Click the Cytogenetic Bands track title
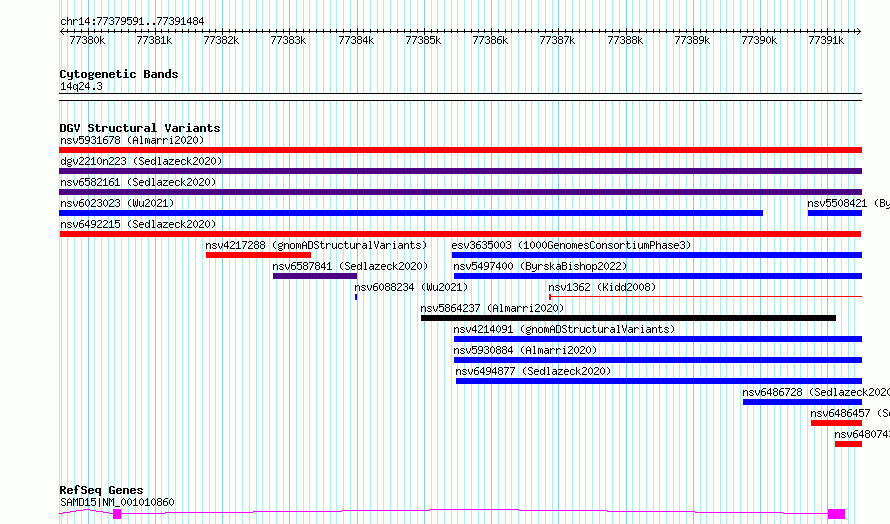 119,74
